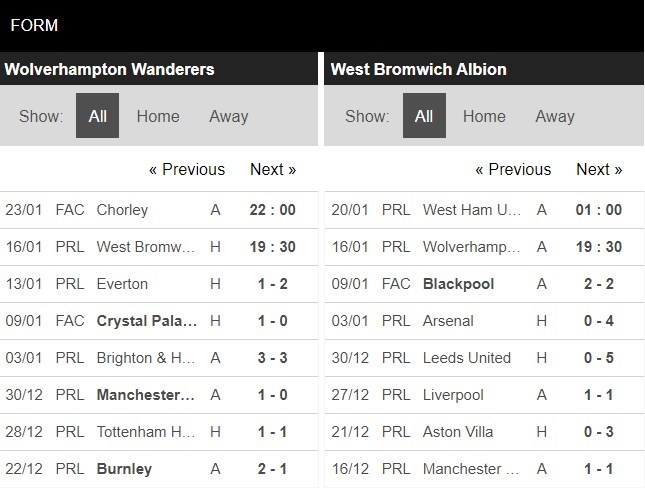This screenshot has height=491, width=645.
Task: Open the Liverpool 1-1 match
Action: pyautogui.click(x=484, y=395)
